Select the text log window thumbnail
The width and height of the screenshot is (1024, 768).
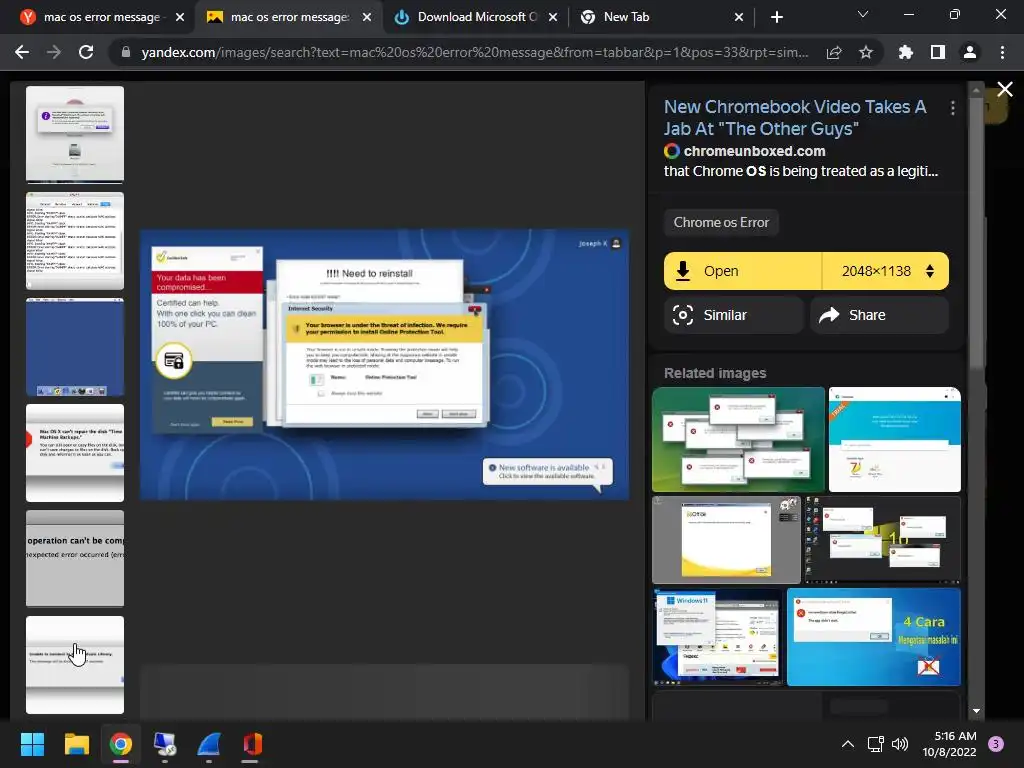[x=74, y=240]
